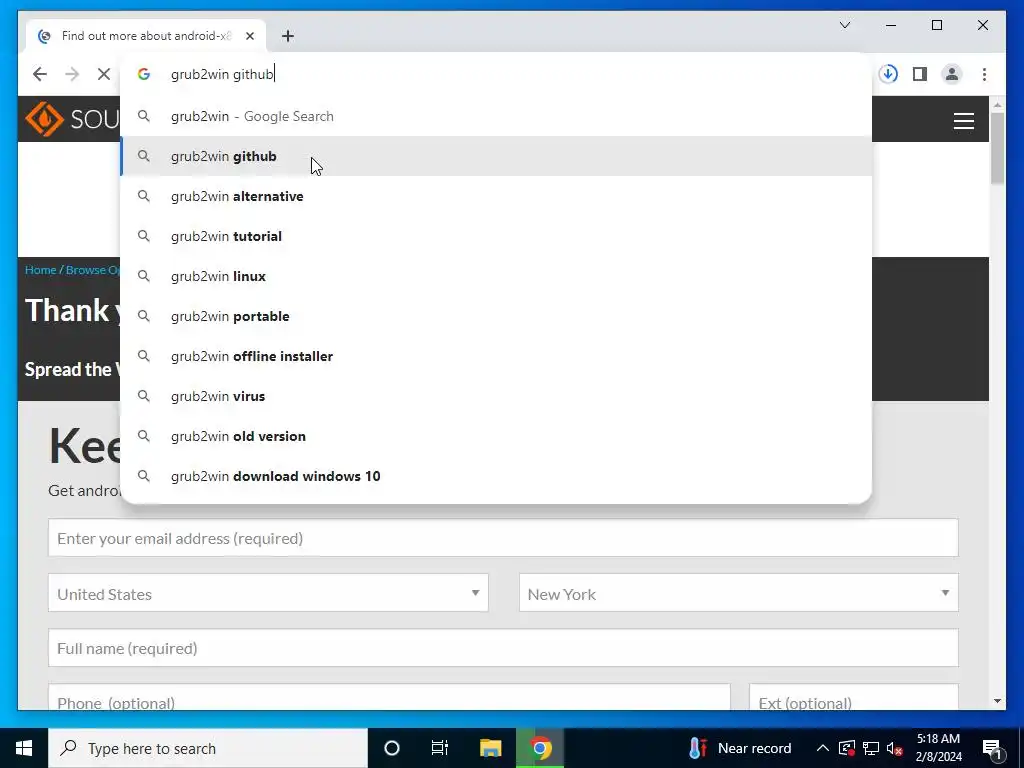Click Chrome icon on taskbar

(540, 748)
